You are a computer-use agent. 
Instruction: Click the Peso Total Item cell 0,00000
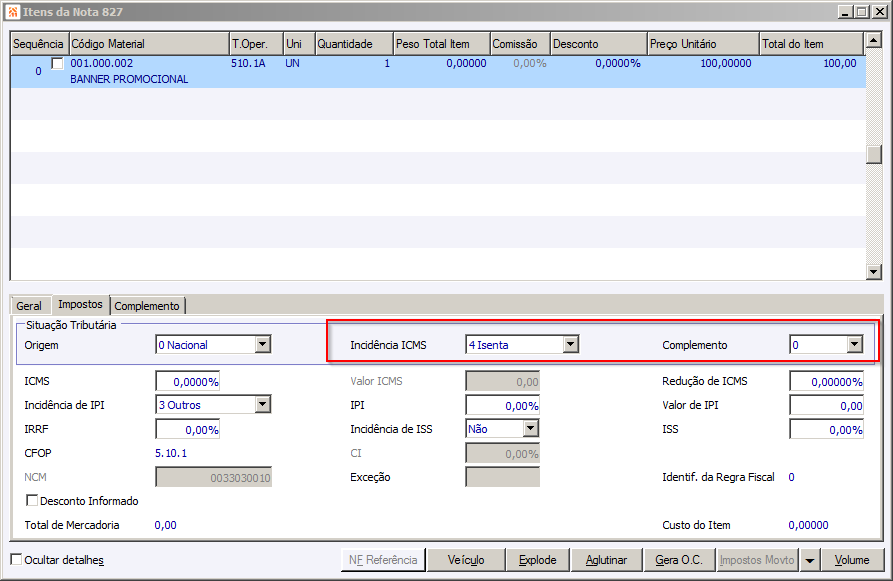[x=466, y=63]
